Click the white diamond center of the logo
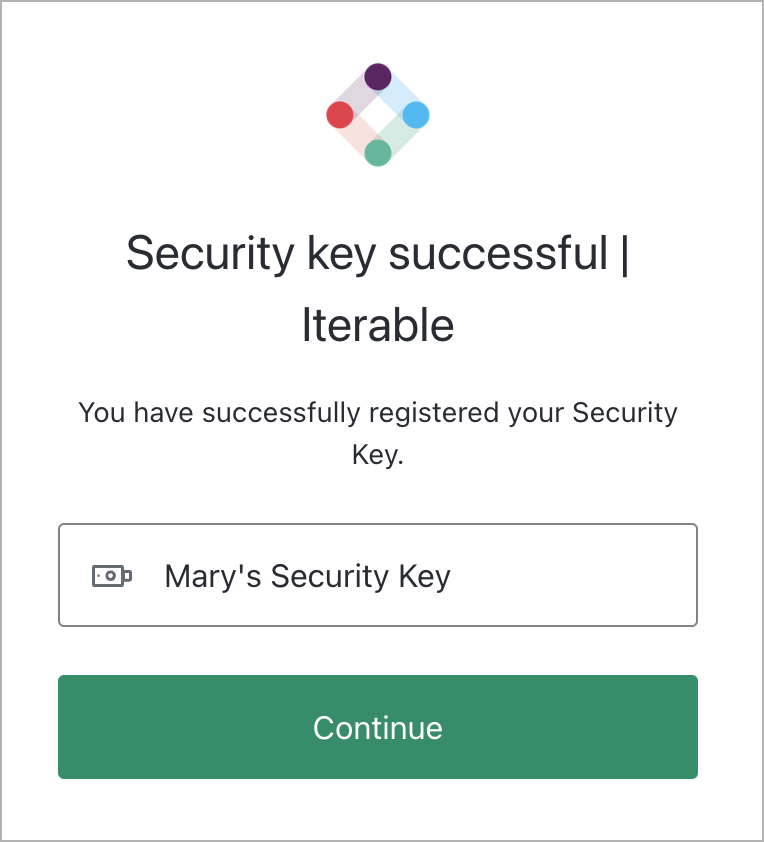The width and height of the screenshot is (764, 842). click(378, 113)
